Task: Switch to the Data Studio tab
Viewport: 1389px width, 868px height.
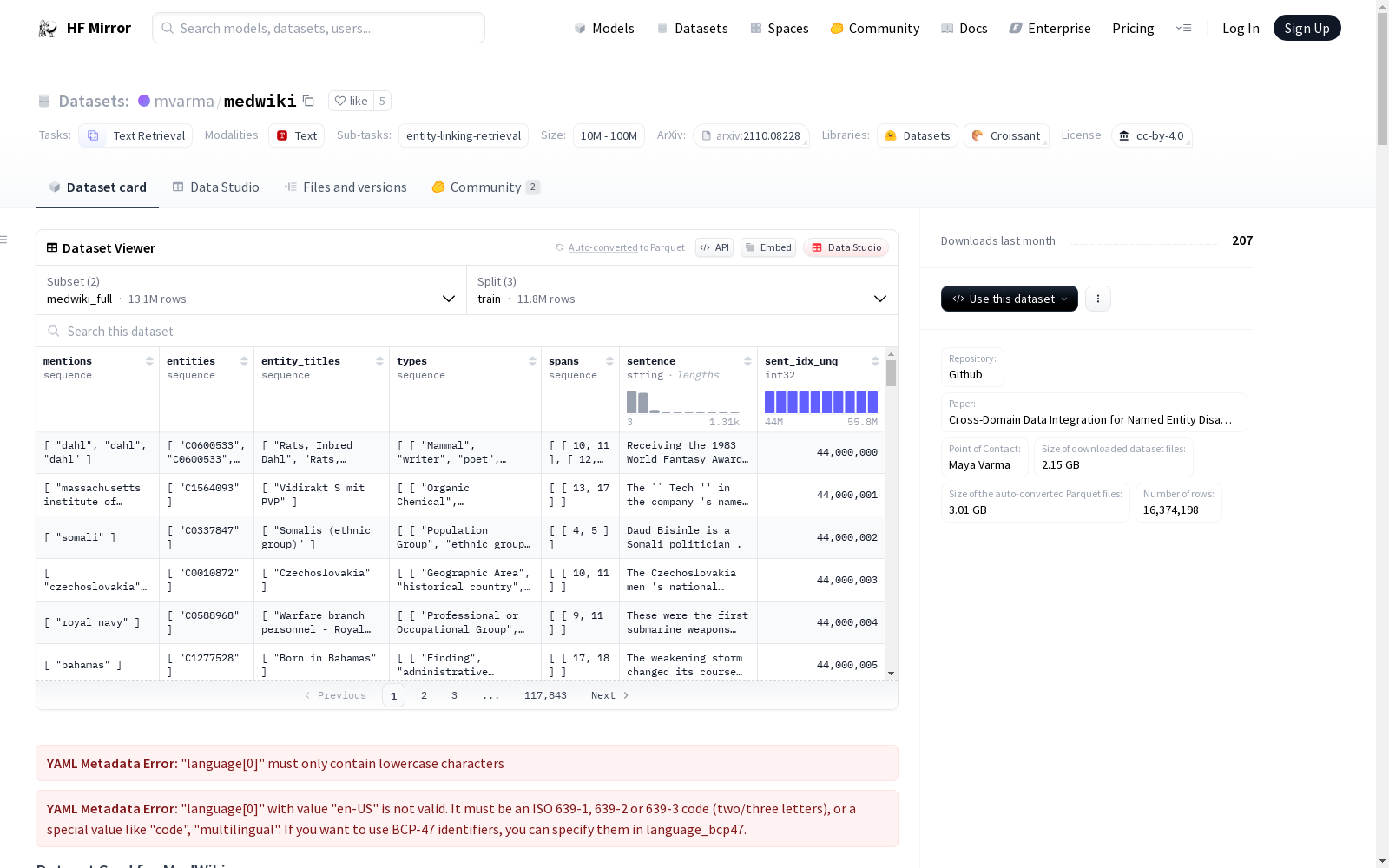Action: coord(216,187)
